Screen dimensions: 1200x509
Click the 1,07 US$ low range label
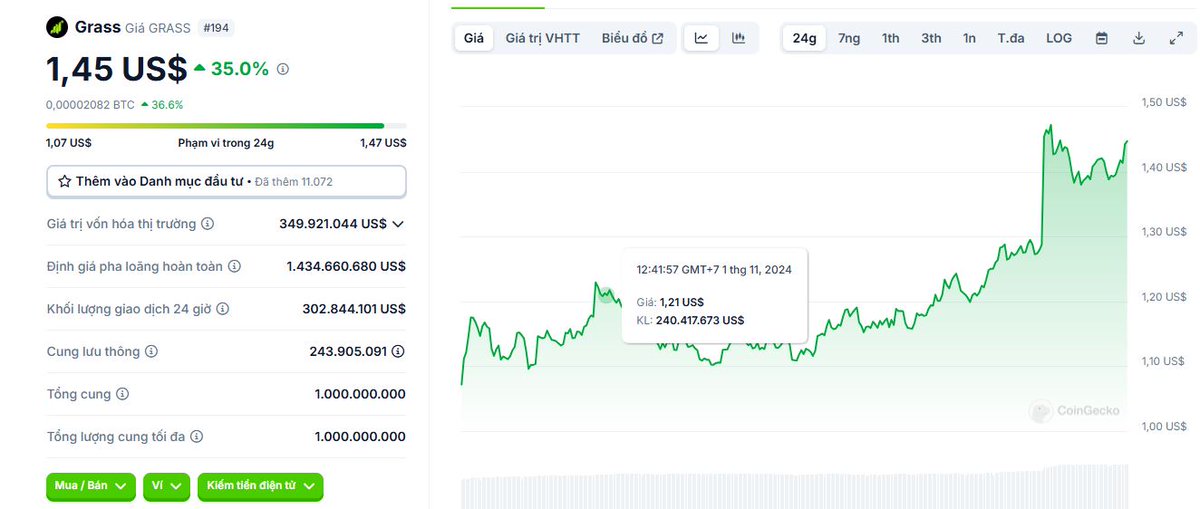coord(69,143)
